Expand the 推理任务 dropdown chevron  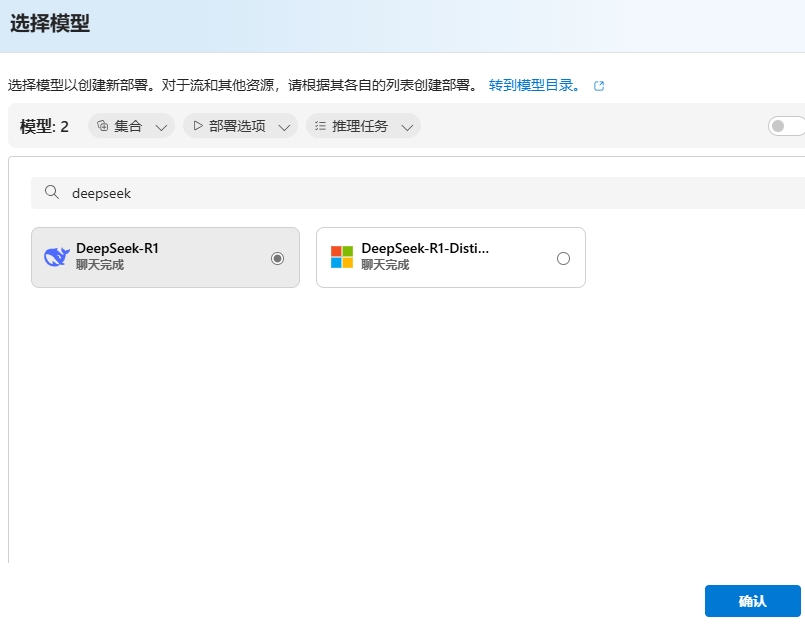[x=407, y=127]
